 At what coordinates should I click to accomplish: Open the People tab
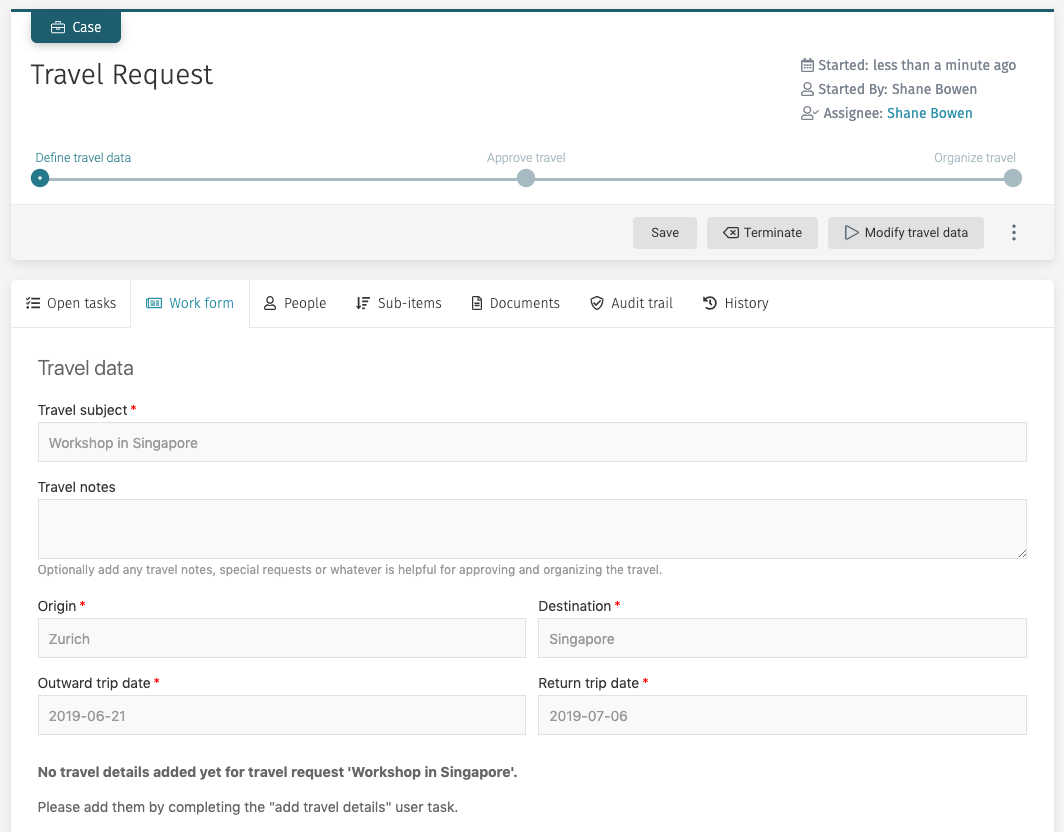(x=295, y=303)
